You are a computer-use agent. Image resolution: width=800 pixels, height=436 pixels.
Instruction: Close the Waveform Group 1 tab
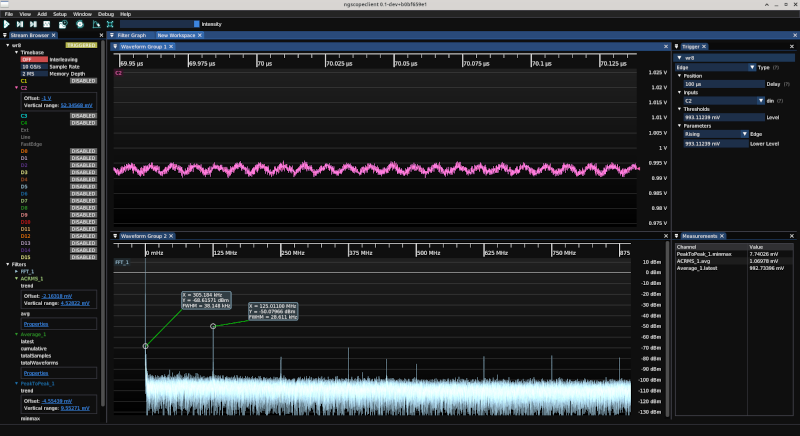171,46
